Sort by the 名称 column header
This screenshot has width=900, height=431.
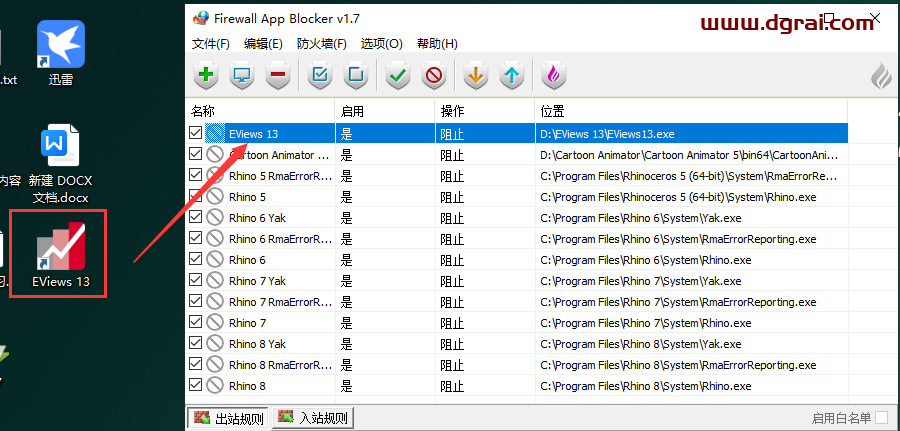pyautogui.click(x=261, y=111)
